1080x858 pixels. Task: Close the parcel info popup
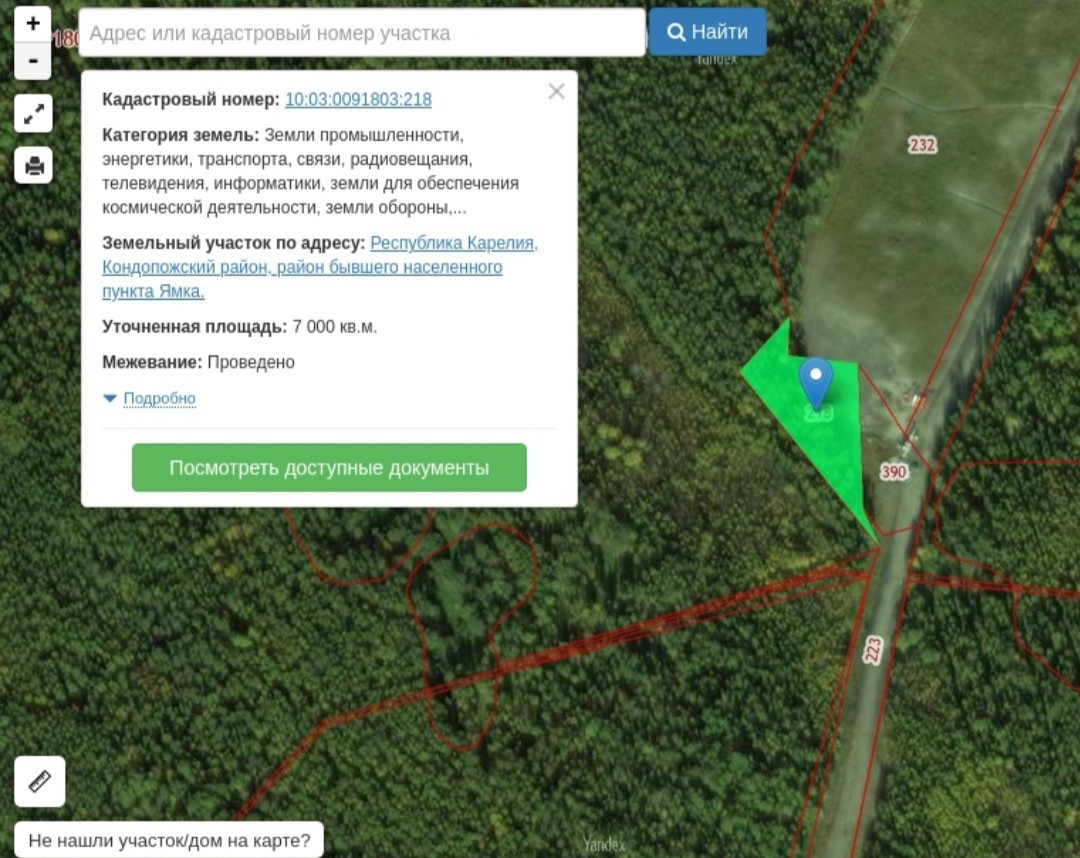pyautogui.click(x=557, y=91)
